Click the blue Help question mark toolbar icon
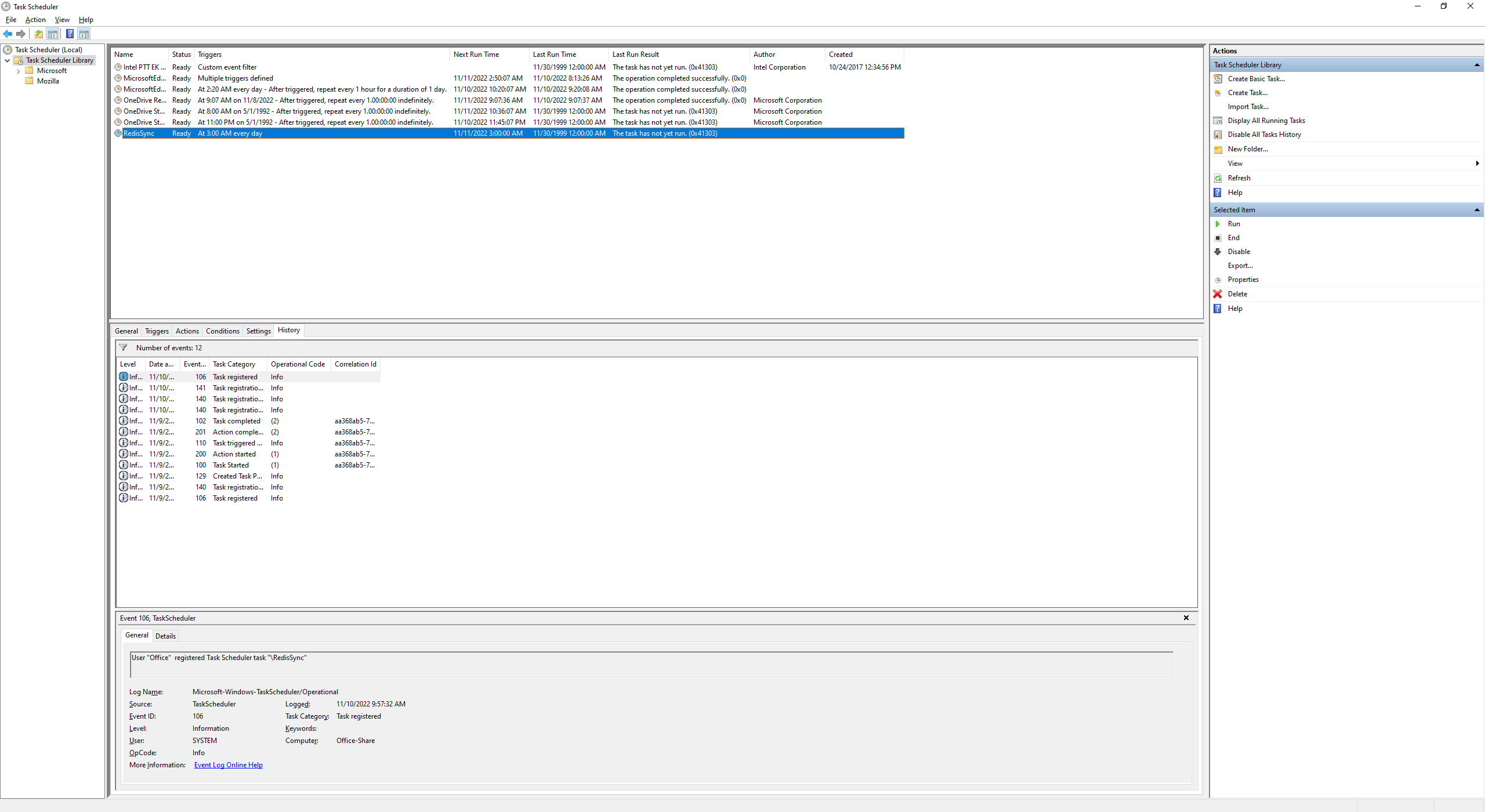 coord(70,34)
